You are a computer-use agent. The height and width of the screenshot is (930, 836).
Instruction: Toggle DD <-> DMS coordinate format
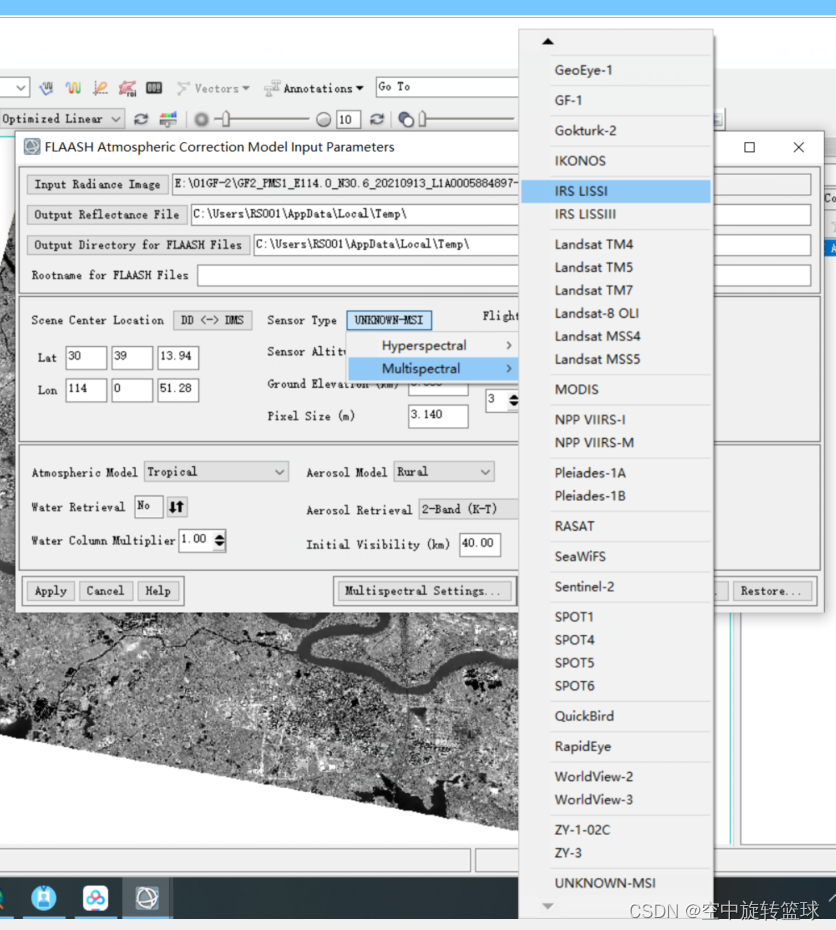coord(212,320)
